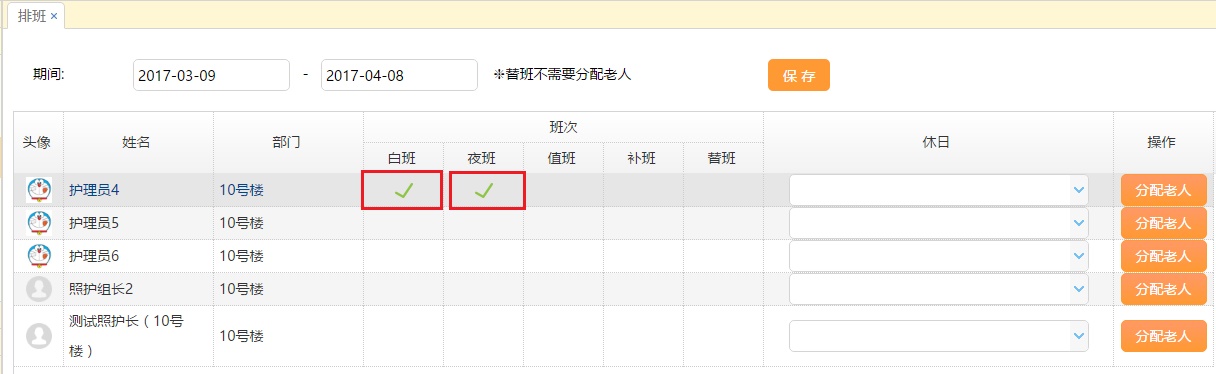Open 休日 dropdown for 护理员4
Image resolution: width=1216 pixels, height=374 pixels.
tap(939, 190)
